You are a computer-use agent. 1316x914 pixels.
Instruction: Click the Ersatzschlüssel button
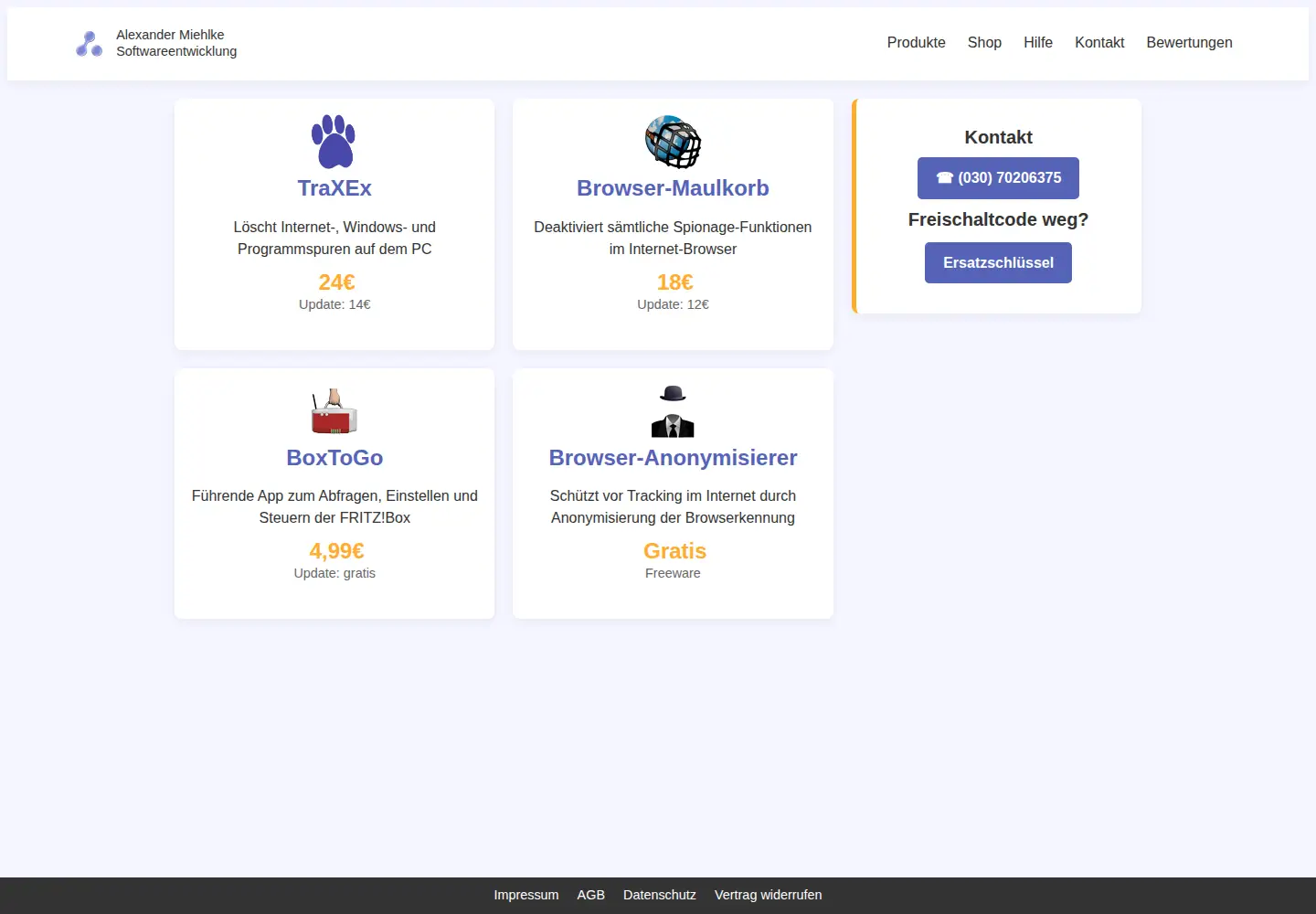tap(998, 263)
